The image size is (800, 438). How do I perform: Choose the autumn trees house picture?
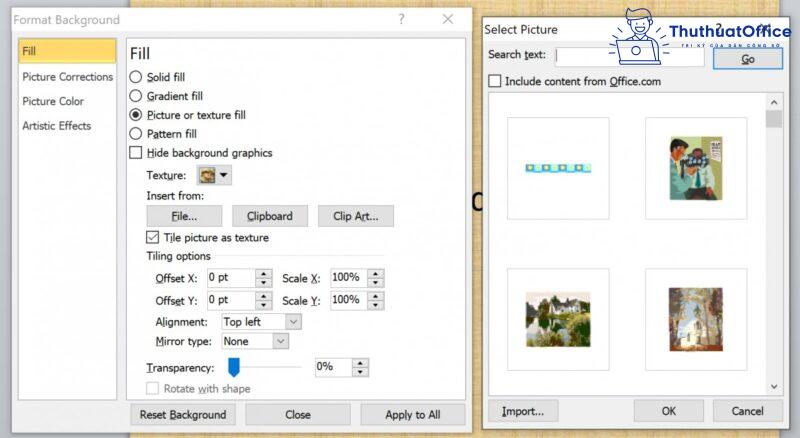point(695,318)
